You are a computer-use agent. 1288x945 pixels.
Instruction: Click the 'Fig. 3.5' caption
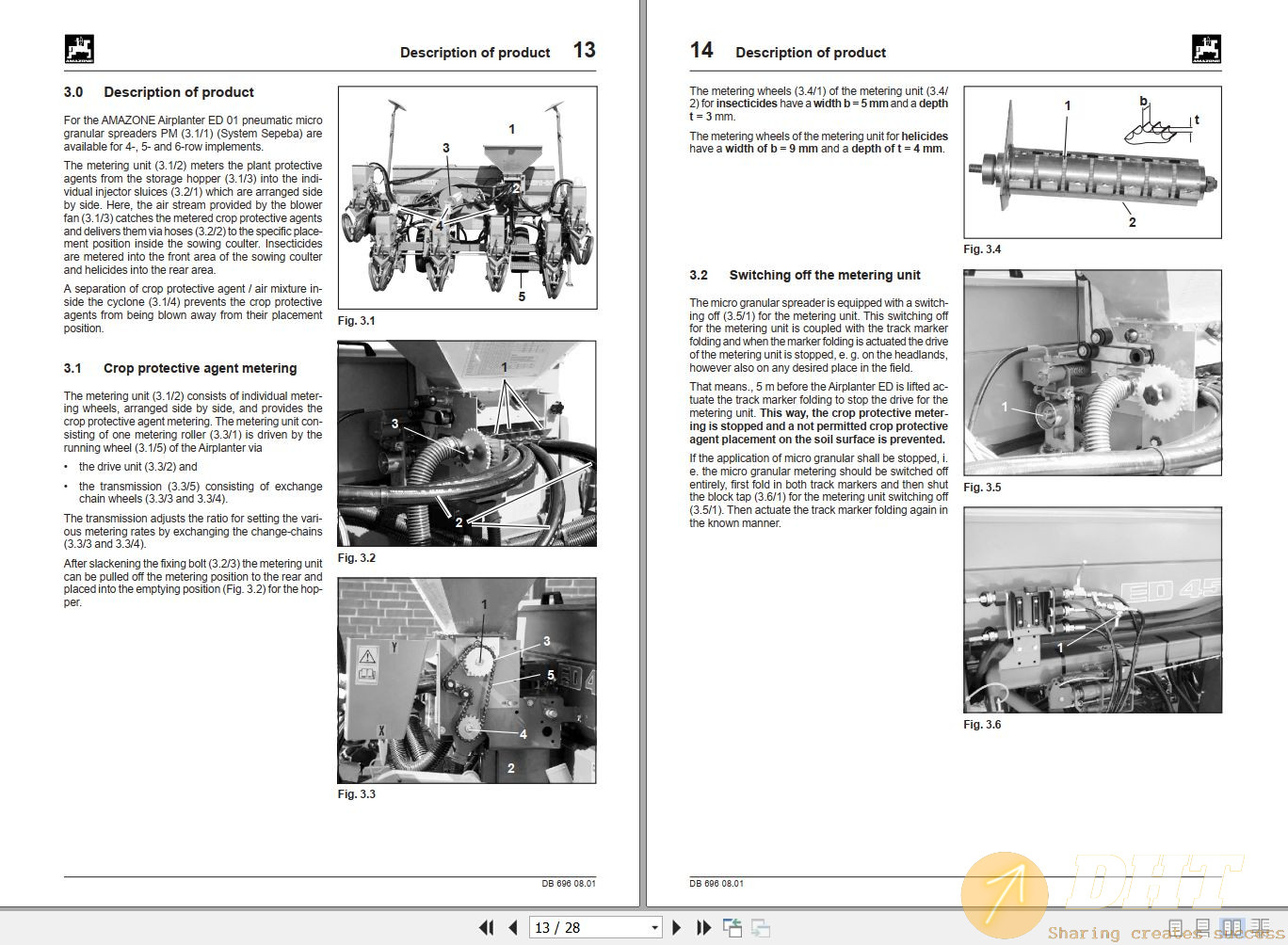pos(982,488)
